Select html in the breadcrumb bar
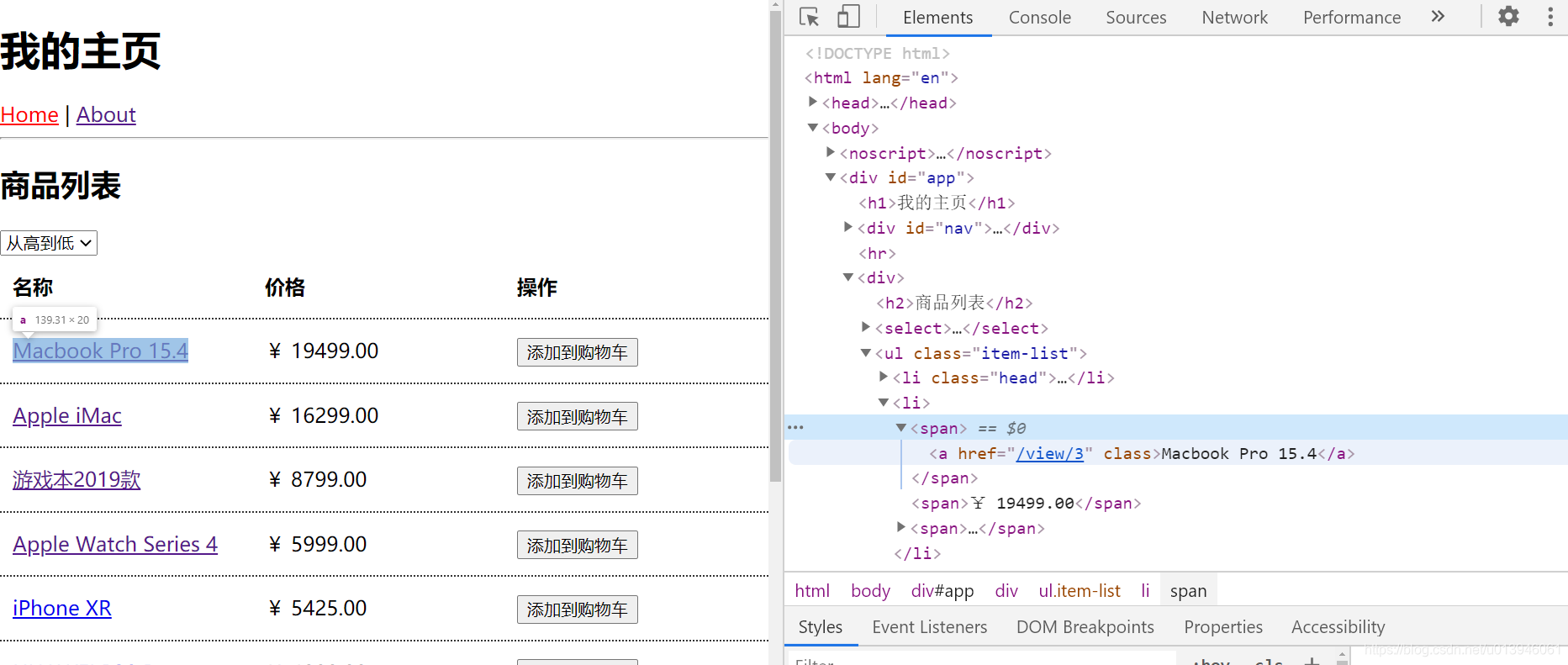 [x=812, y=591]
